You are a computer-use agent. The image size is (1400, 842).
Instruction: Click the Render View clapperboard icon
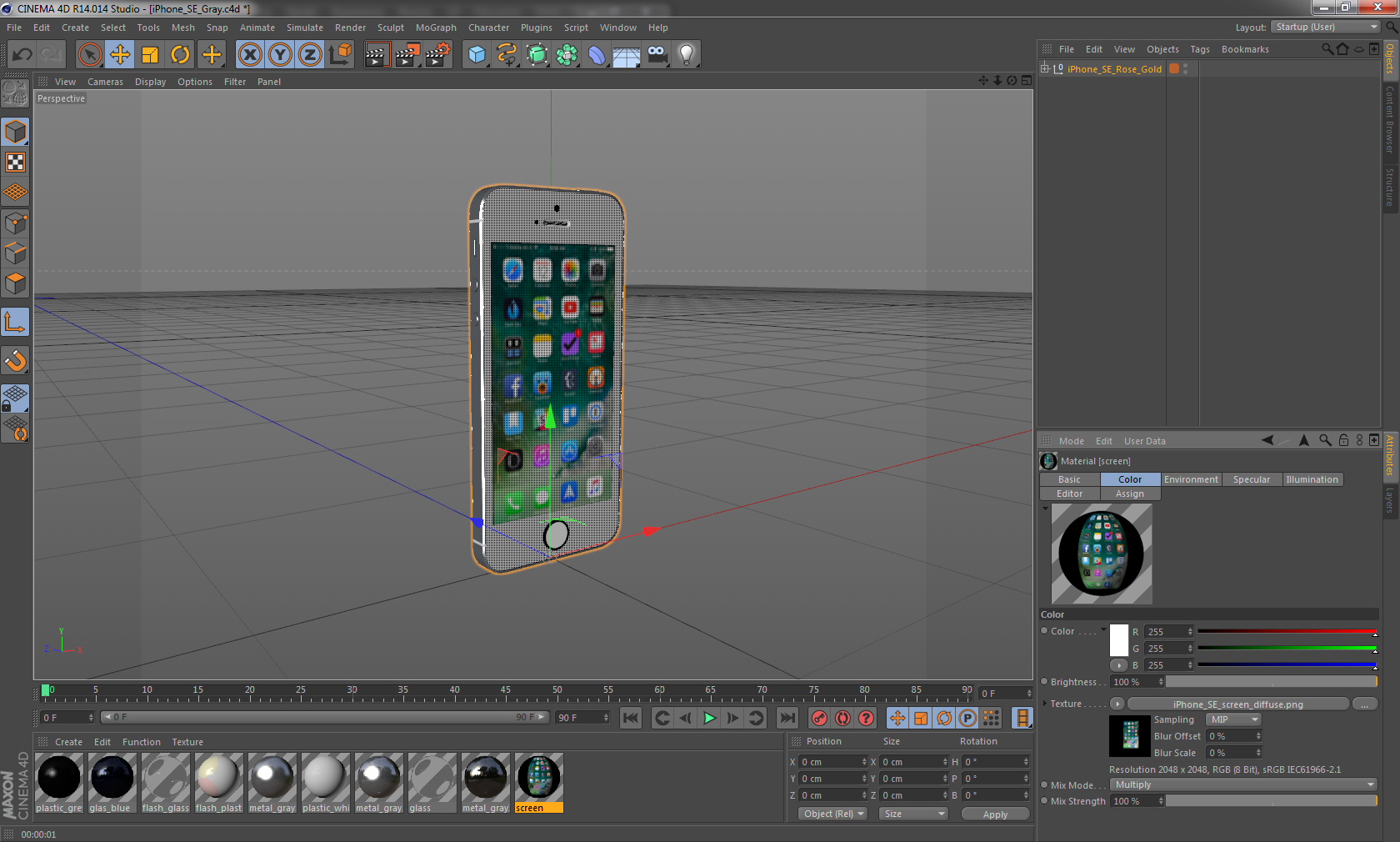pos(377,55)
